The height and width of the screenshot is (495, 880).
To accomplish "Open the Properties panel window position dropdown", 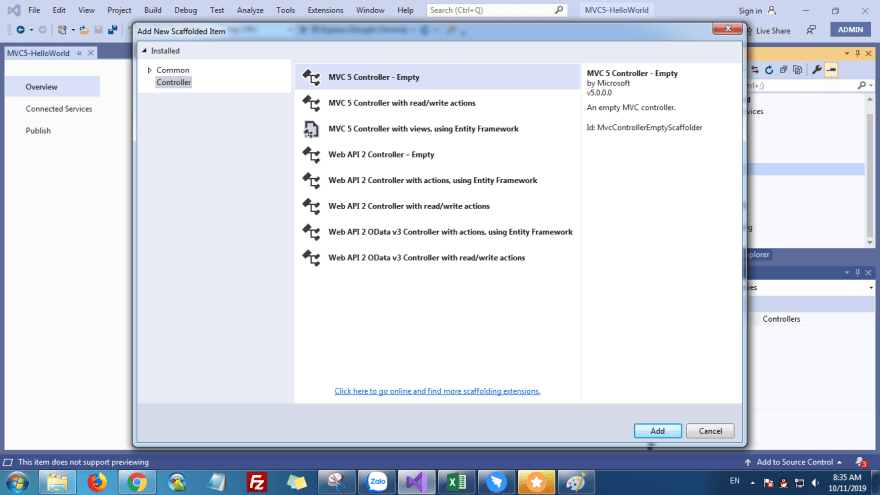I will point(847,272).
